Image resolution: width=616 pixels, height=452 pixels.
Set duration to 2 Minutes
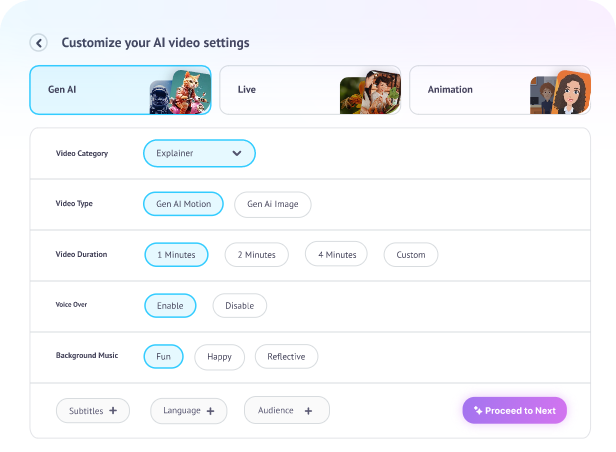[257, 255]
